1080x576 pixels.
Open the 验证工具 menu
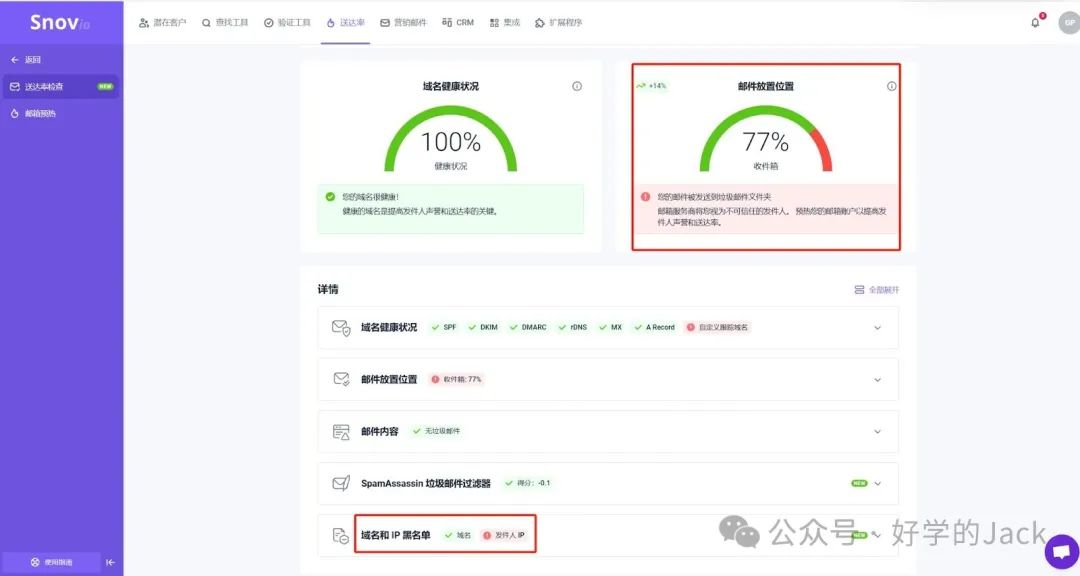pyautogui.click(x=287, y=23)
